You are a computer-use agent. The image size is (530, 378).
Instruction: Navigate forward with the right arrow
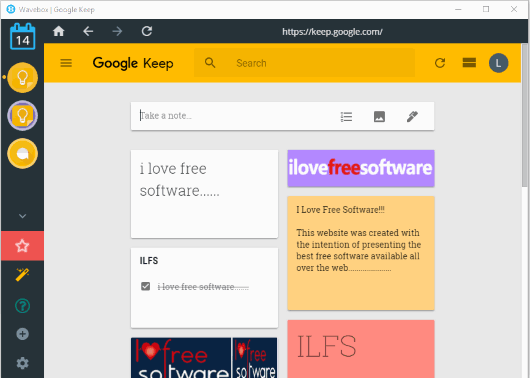[117, 31]
